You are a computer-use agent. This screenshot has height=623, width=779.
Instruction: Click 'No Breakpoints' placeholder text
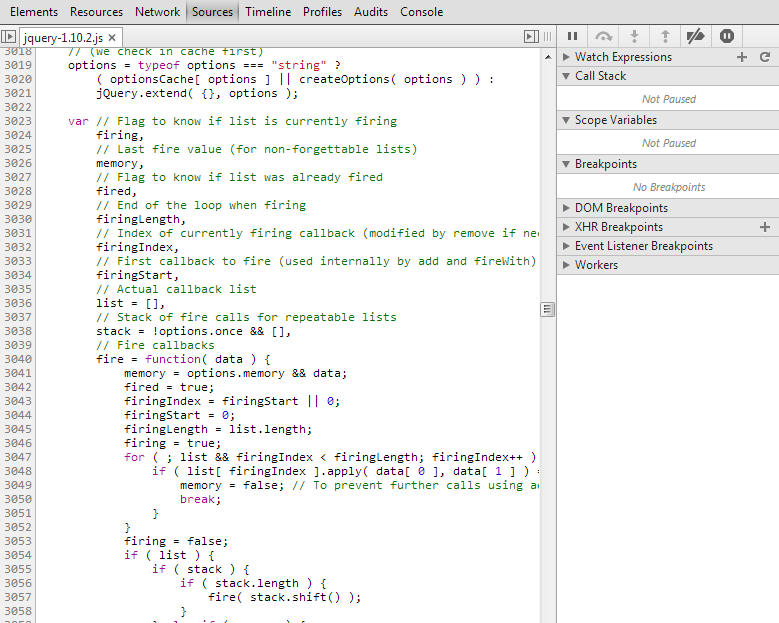[669, 187]
